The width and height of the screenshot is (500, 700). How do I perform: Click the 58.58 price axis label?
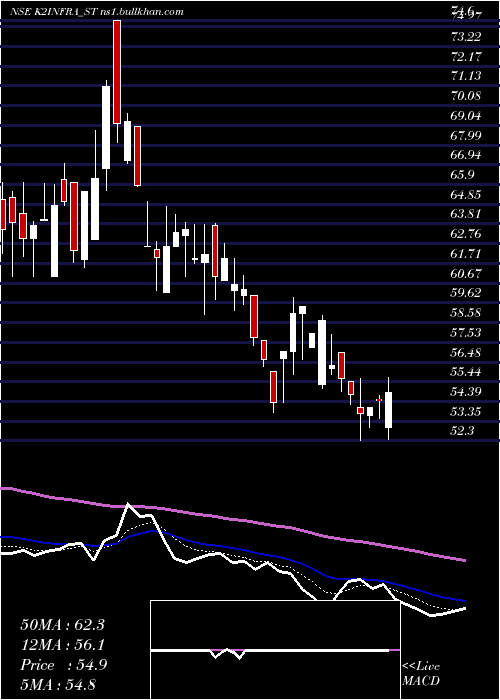(x=467, y=313)
